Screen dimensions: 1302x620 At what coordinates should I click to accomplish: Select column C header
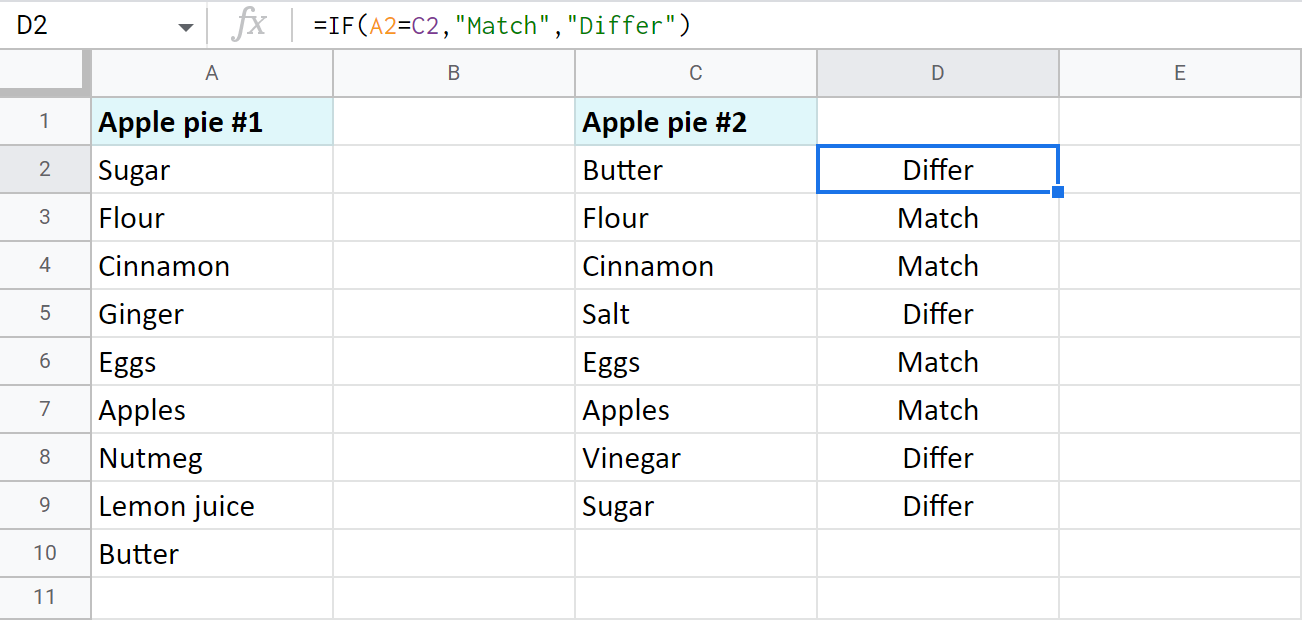coord(696,73)
